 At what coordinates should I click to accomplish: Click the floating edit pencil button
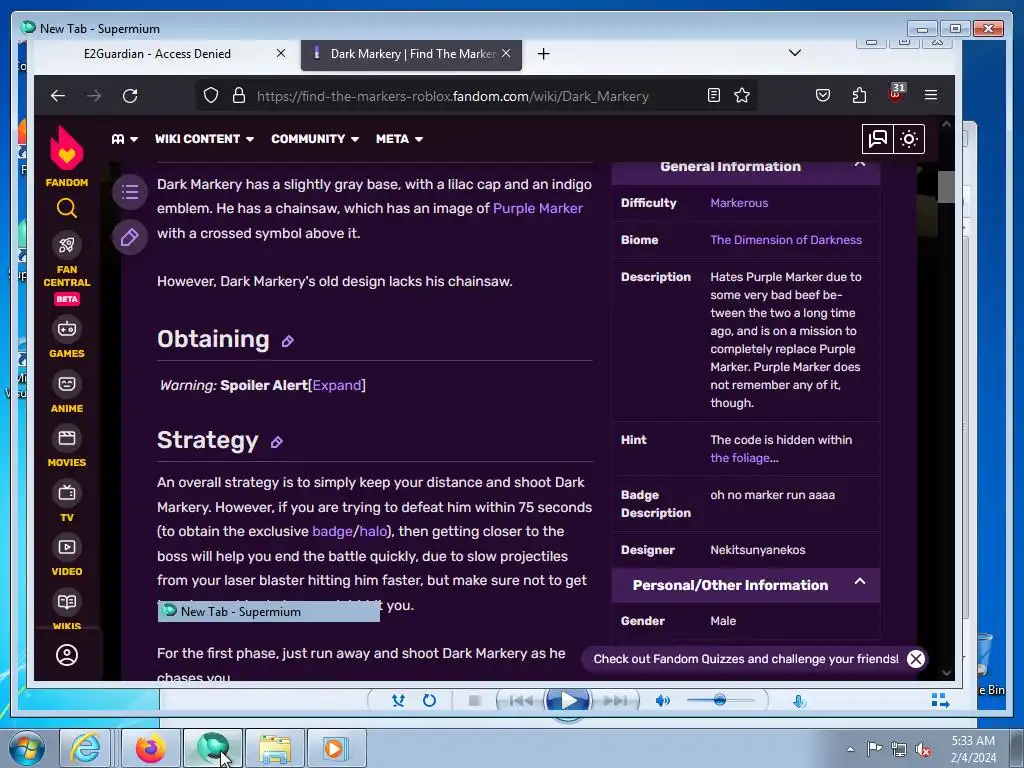tap(130, 237)
